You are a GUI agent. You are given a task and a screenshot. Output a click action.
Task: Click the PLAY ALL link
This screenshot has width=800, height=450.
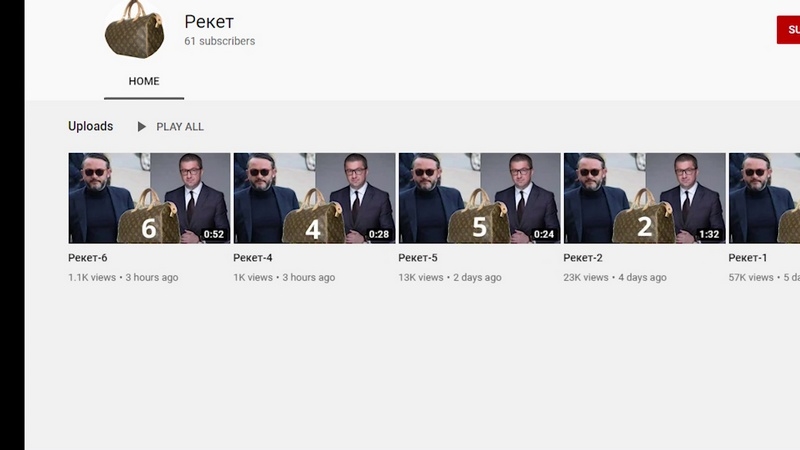[180, 127]
